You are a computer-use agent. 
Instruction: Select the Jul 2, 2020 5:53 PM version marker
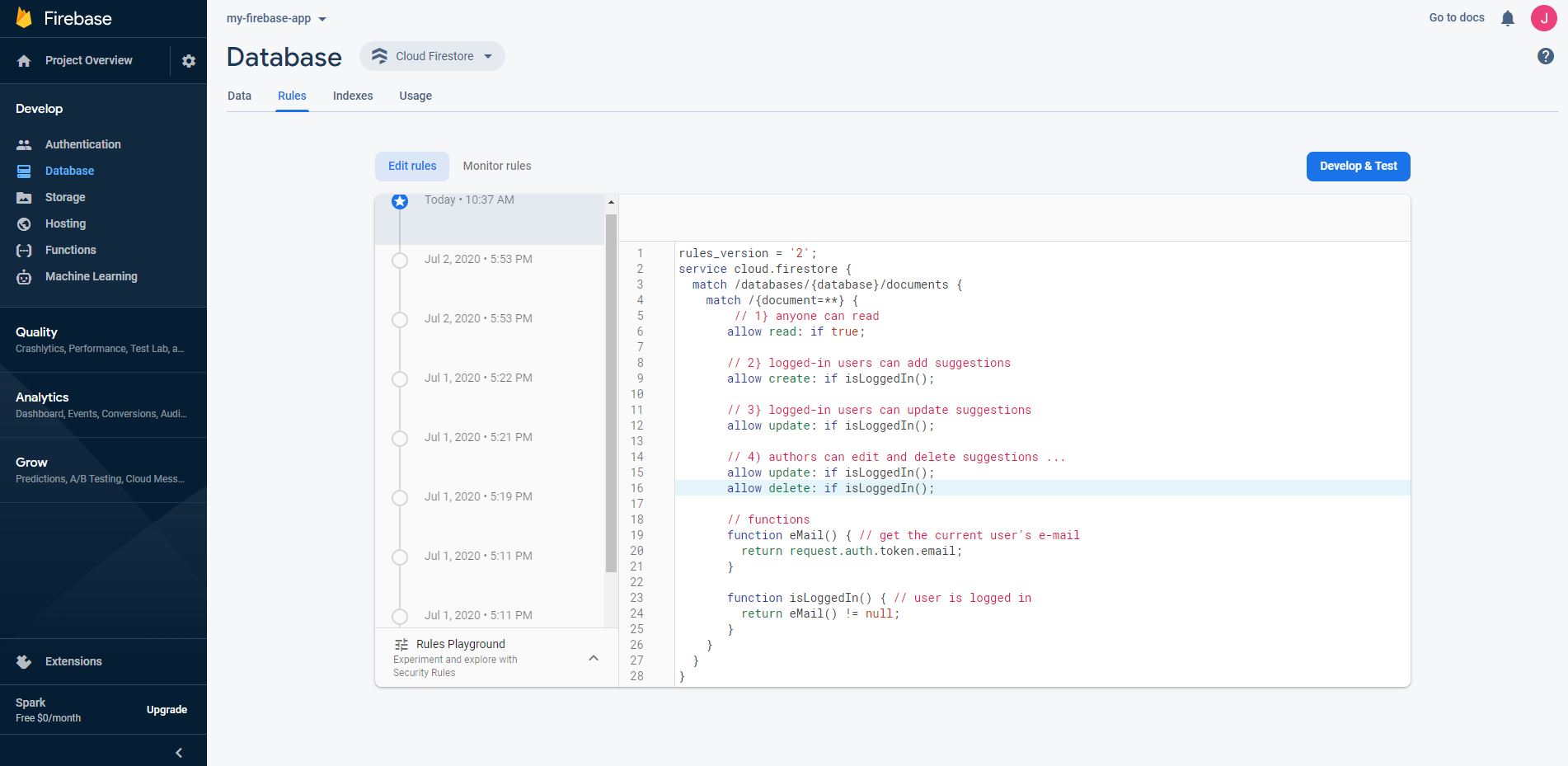coord(400,261)
